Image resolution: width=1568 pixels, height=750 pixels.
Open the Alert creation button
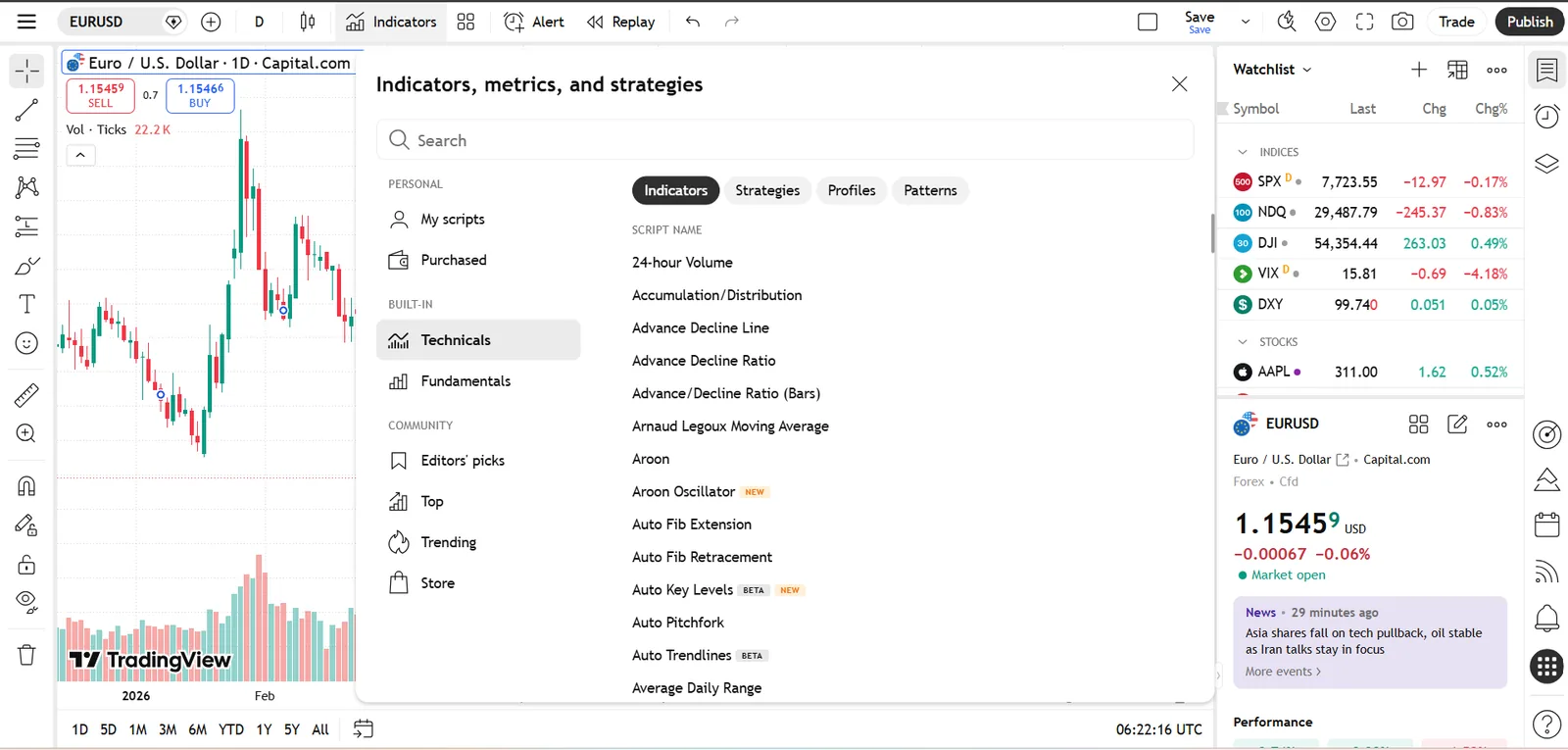[x=534, y=22]
